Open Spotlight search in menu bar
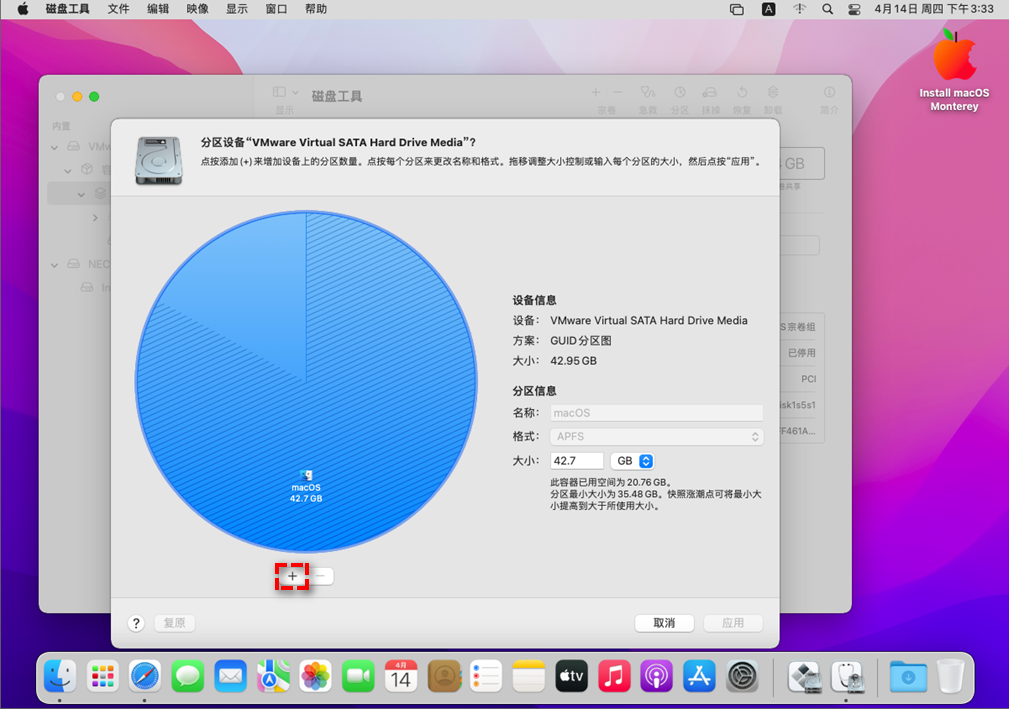The height and width of the screenshot is (709, 1009). 828,9
